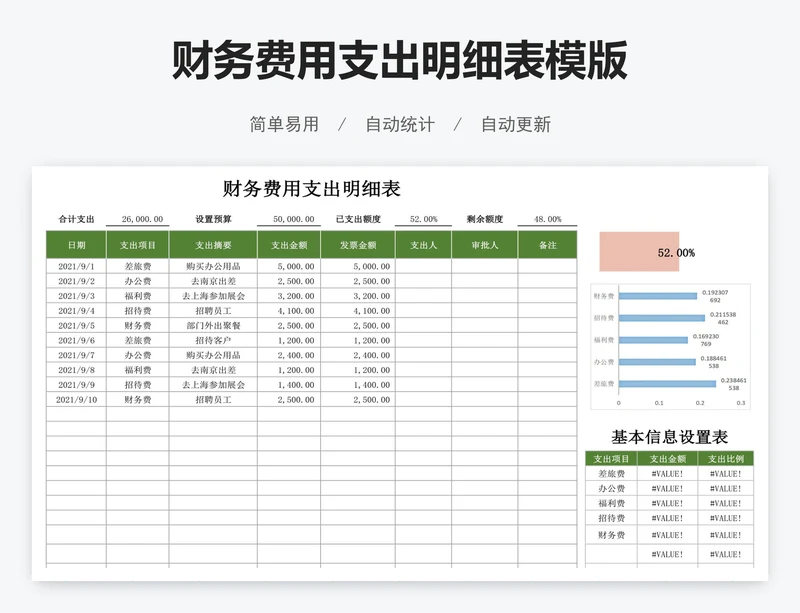
Task: Select 发票金额 3,200.00 in 2021/9/3 row
Action: pyautogui.click(x=358, y=296)
